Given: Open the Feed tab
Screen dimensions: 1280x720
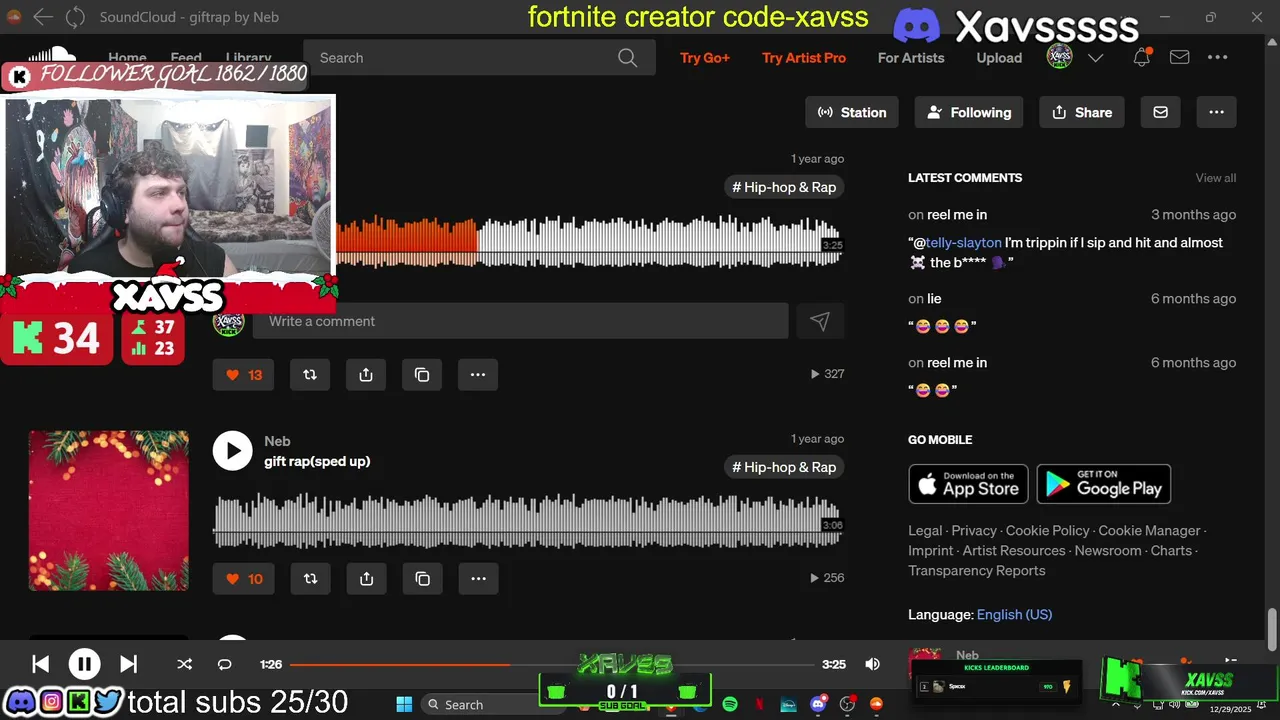Looking at the screenshot, I should tap(186, 57).
